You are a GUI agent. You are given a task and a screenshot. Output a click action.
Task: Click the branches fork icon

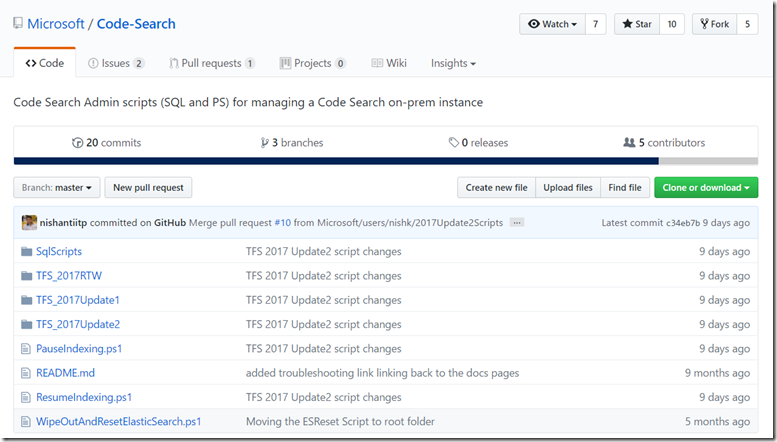pos(265,143)
